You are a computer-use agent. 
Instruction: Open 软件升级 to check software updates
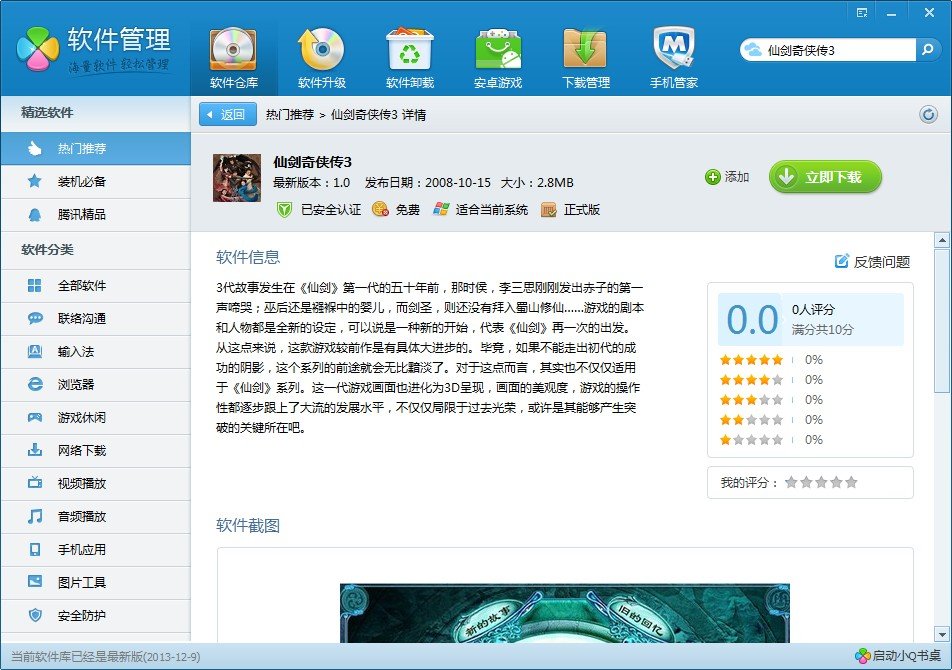(x=320, y=55)
